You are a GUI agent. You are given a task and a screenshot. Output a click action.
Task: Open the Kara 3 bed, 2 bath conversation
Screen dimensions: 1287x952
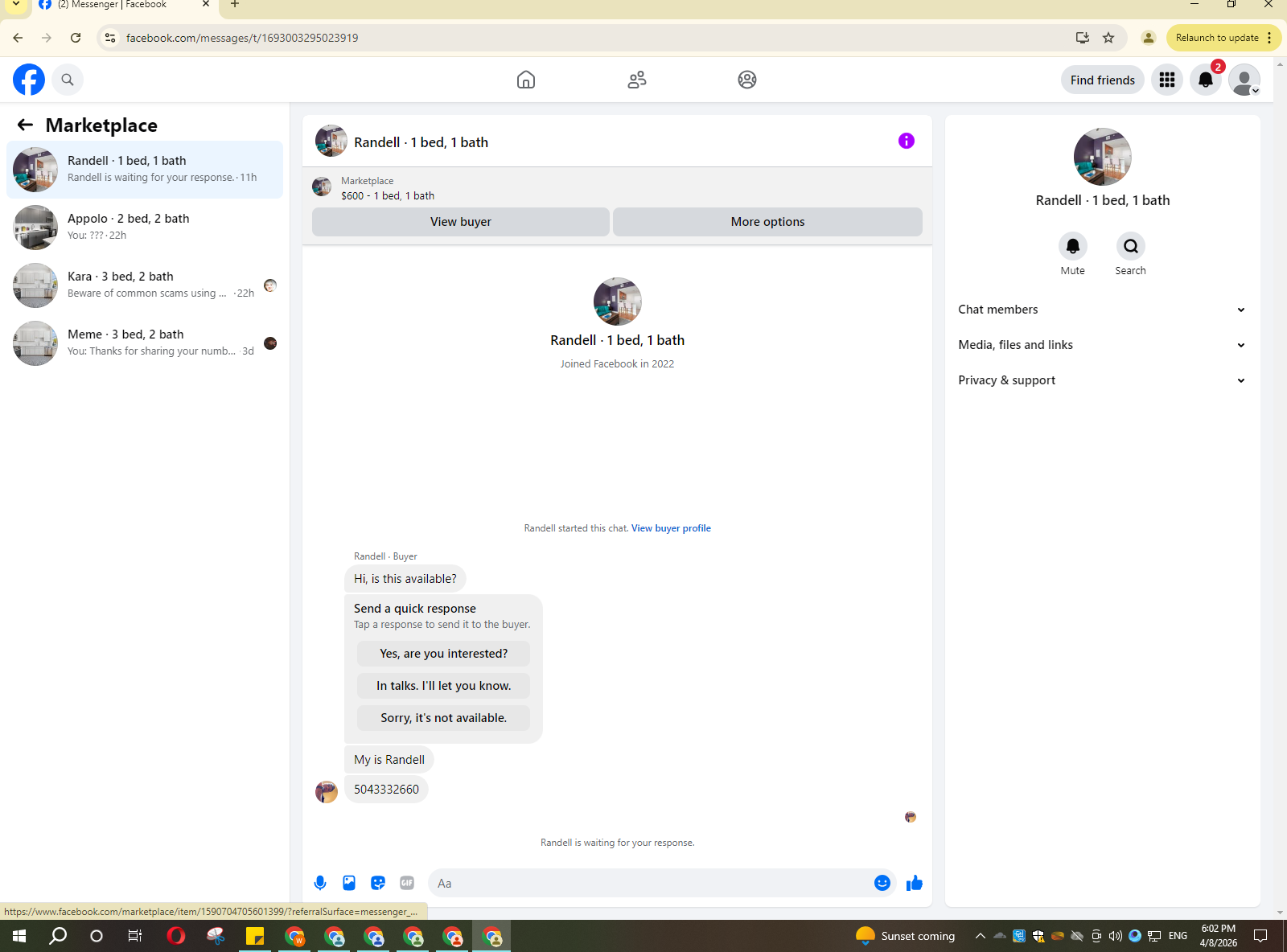[x=145, y=285]
